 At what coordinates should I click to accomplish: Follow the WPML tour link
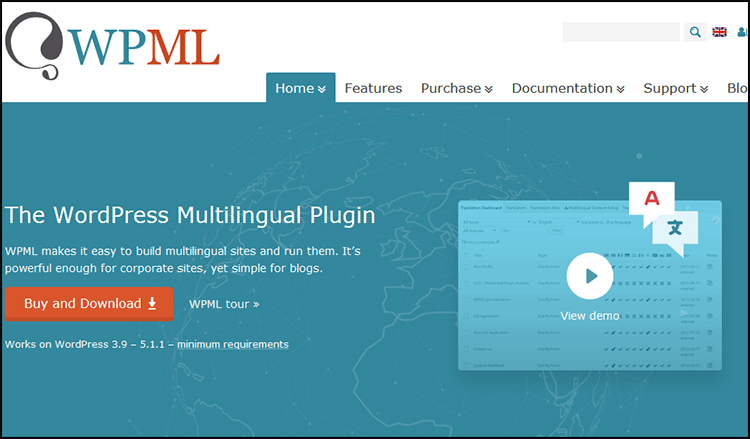[224, 304]
